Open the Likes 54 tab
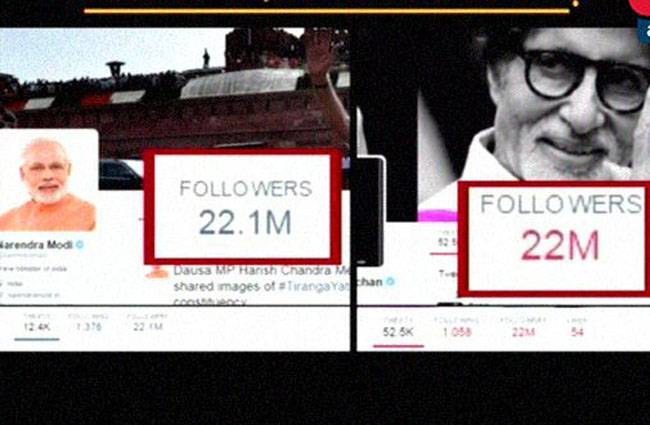This screenshot has height=425, width=650. tap(577, 327)
